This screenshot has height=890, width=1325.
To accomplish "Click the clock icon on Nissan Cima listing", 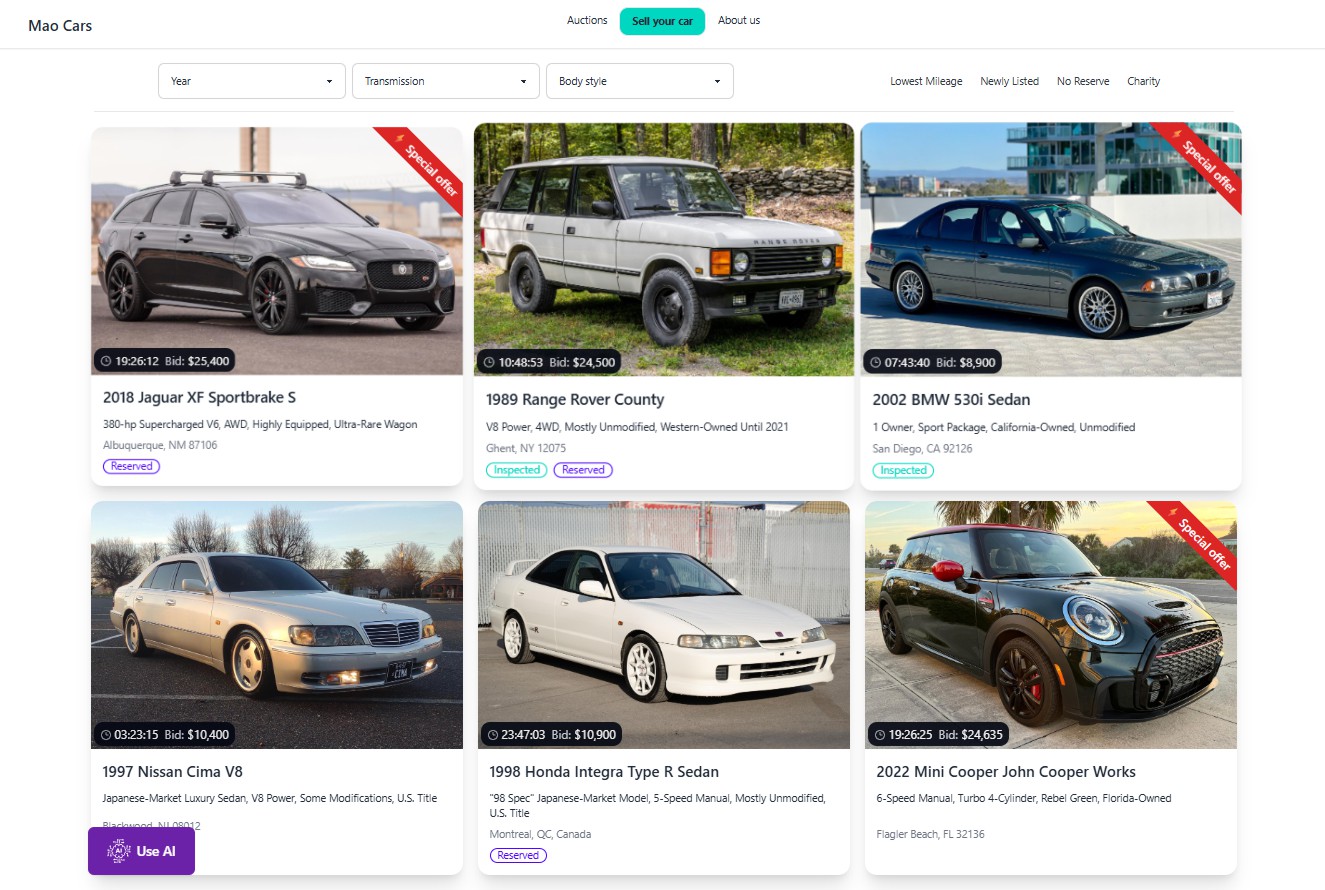I will coord(105,735).
